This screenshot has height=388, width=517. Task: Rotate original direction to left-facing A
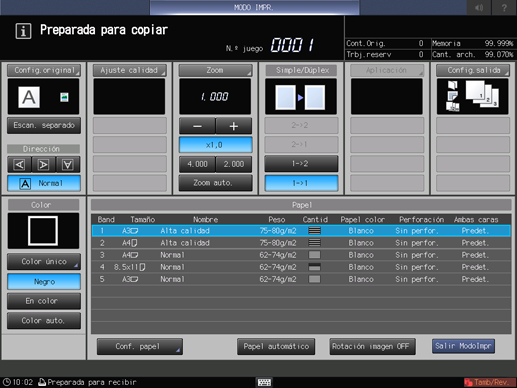19,164
